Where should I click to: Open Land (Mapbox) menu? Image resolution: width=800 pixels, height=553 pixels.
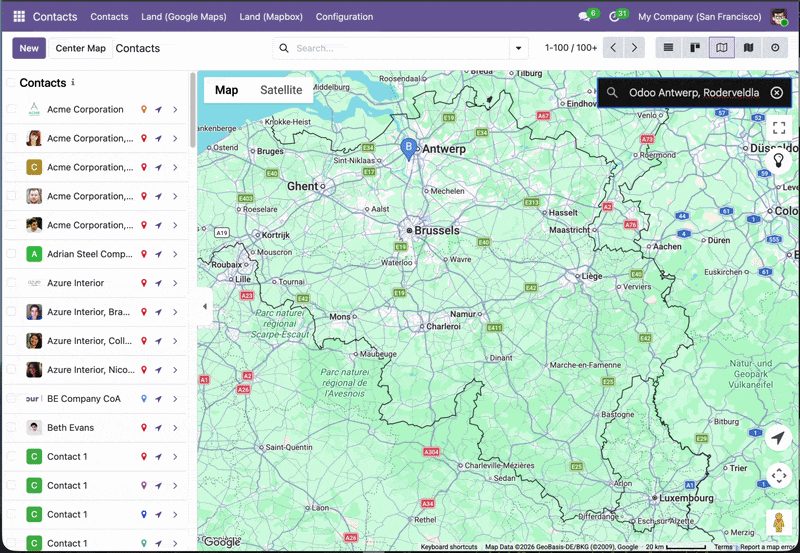pos(271,17)
